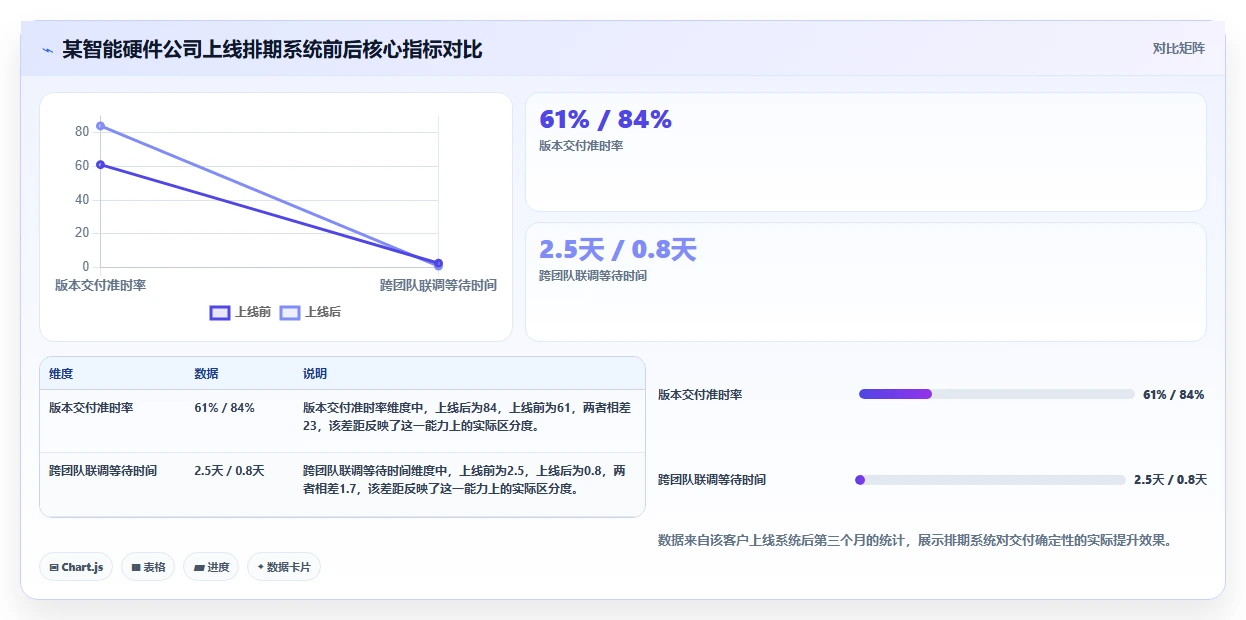Click chart x-axis label 跨团队联调等待时间
The height and width of the screenshot is (620, 1246).
(x=438, y=285)
